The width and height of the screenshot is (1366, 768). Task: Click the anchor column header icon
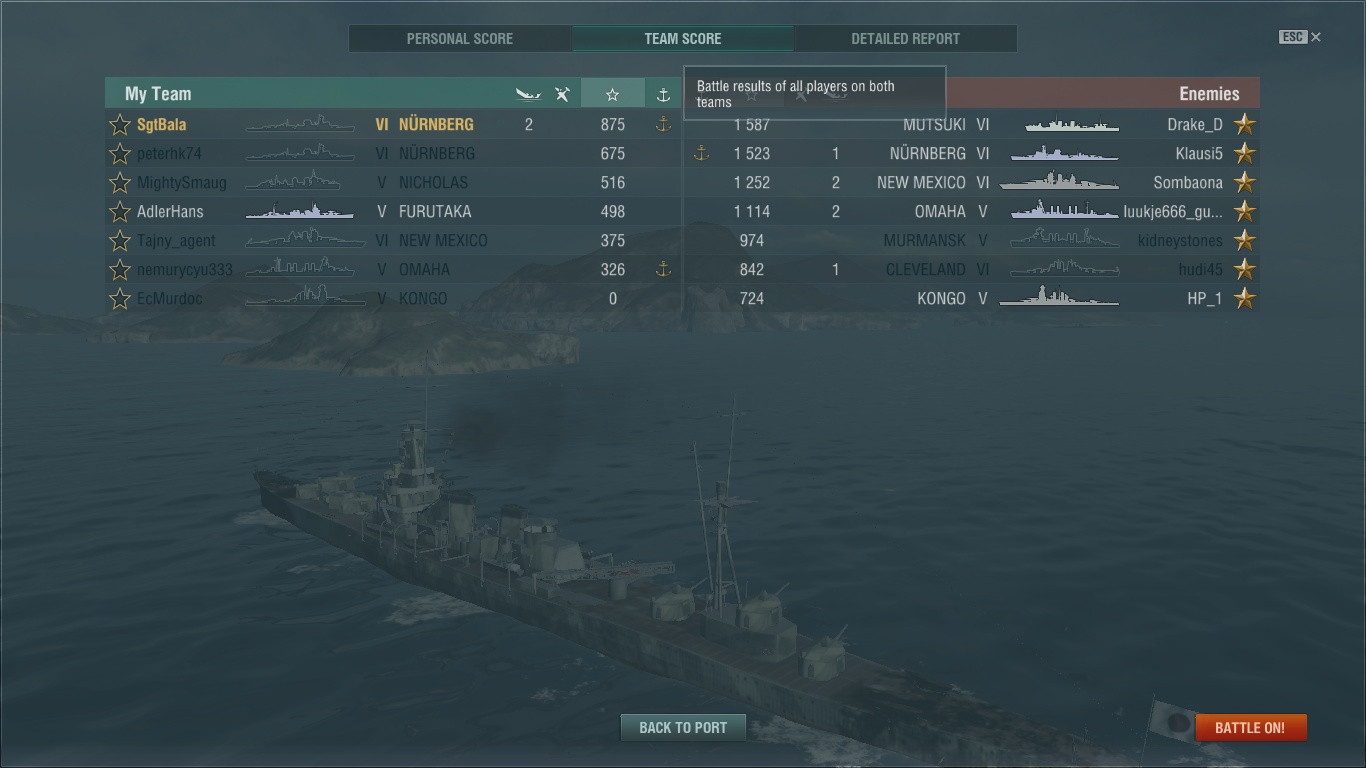[x=663, y=94]
